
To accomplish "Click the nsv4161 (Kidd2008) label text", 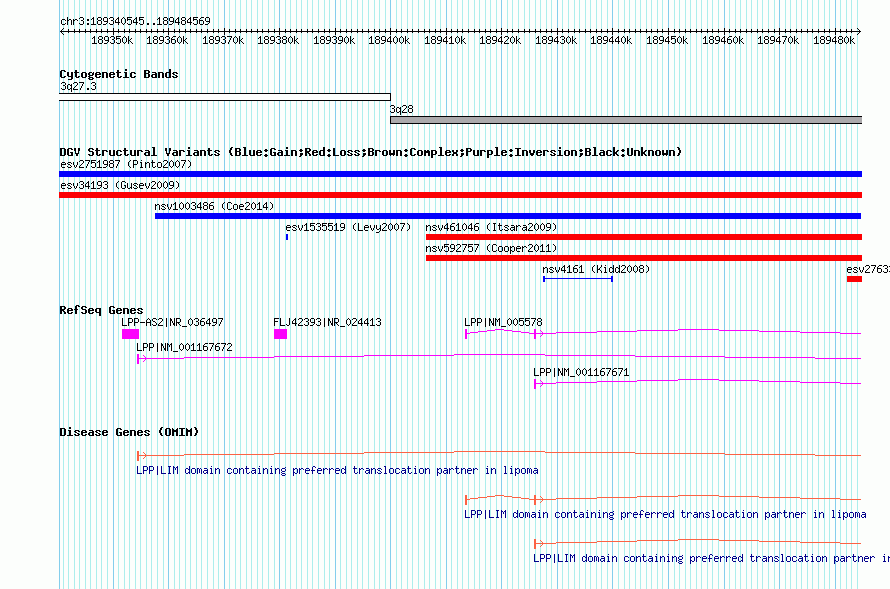I will pos(596,270).
